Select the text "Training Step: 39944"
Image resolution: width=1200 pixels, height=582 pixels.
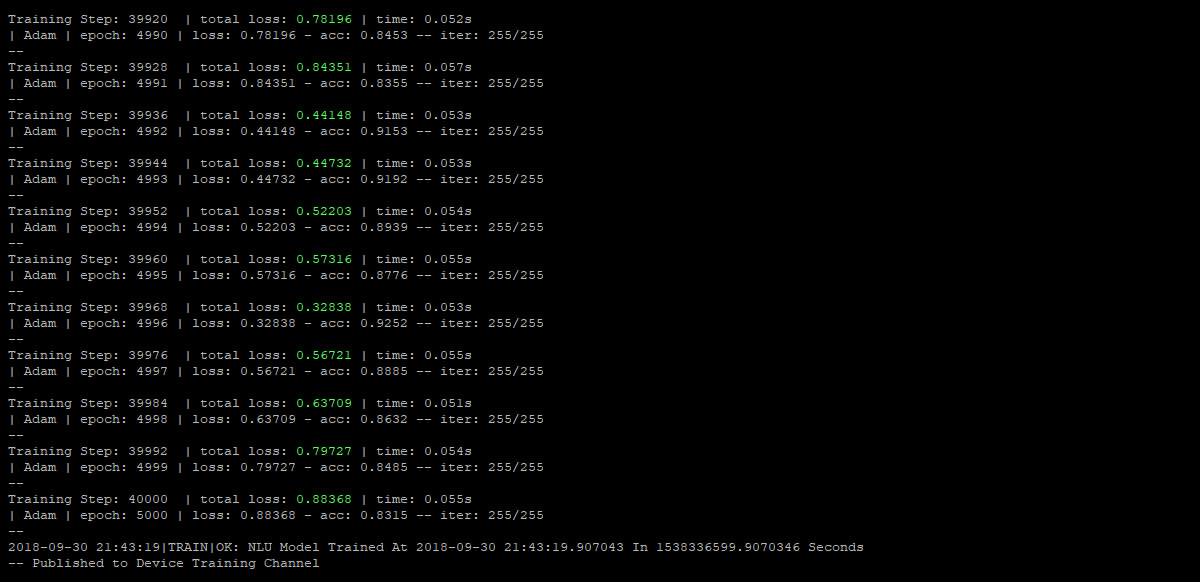(x=88, y=163)
